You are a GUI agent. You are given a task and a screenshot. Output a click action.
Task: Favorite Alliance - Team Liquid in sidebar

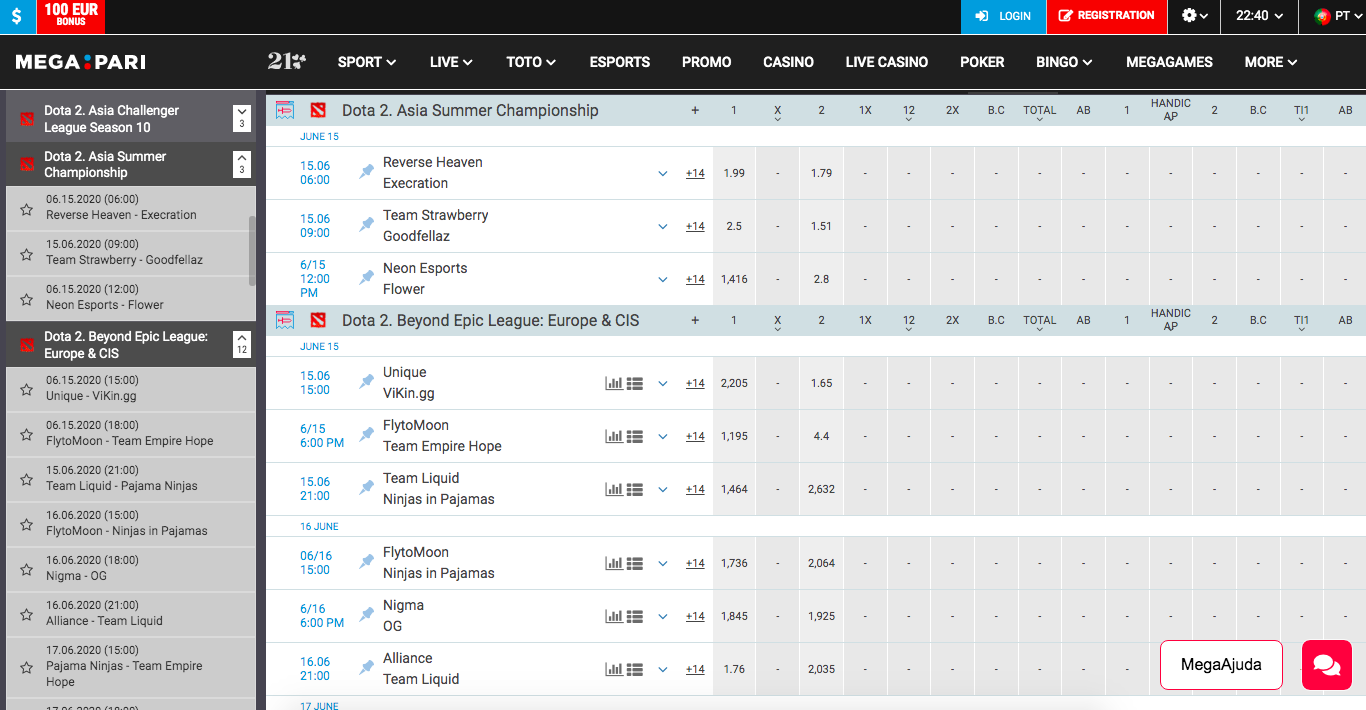[x=27, y=615]
